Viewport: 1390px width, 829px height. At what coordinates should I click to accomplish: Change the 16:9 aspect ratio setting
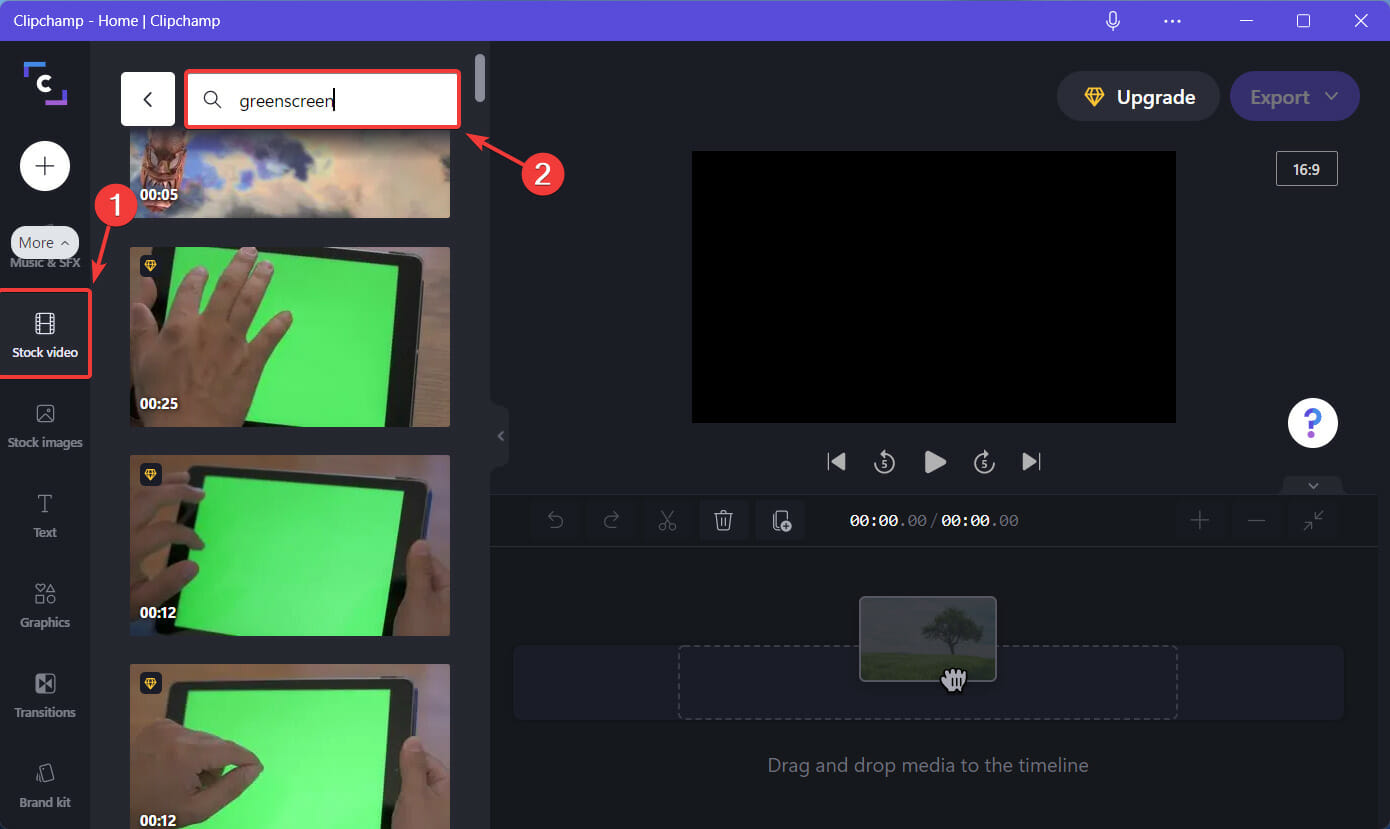click(1306, 168)
